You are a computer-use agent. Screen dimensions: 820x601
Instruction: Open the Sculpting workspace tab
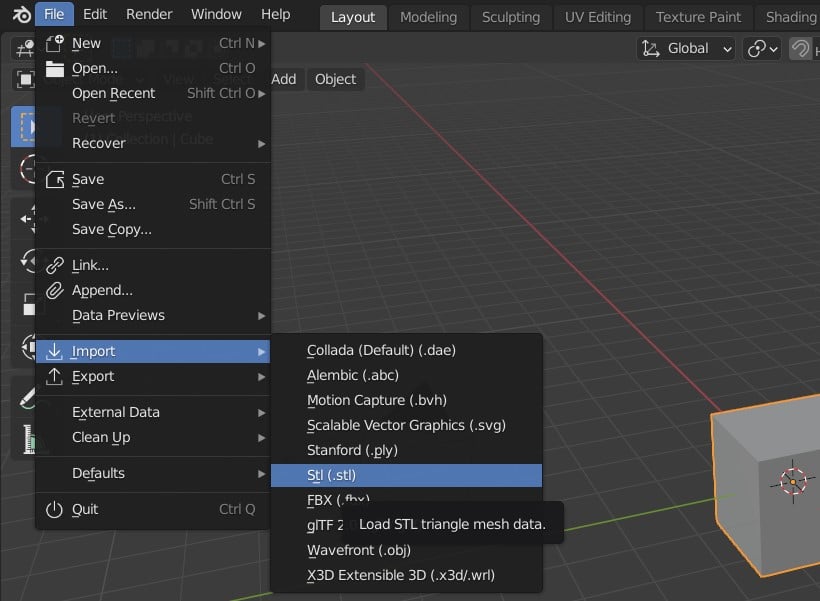[510, 17]
